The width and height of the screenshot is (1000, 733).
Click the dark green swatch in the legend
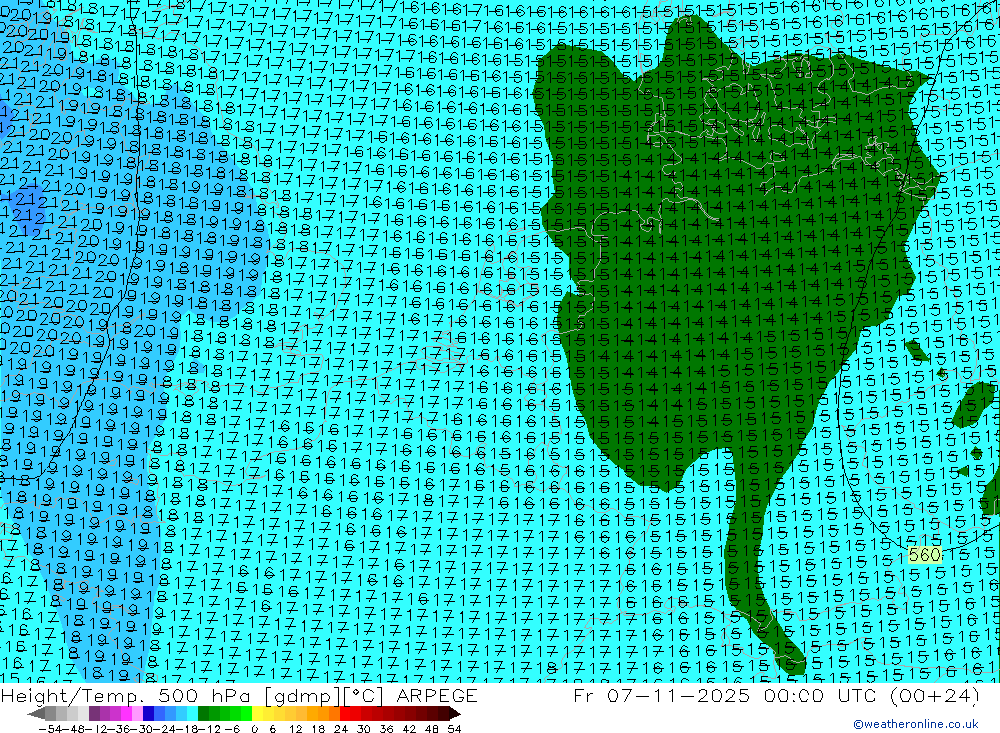[203, 713]
